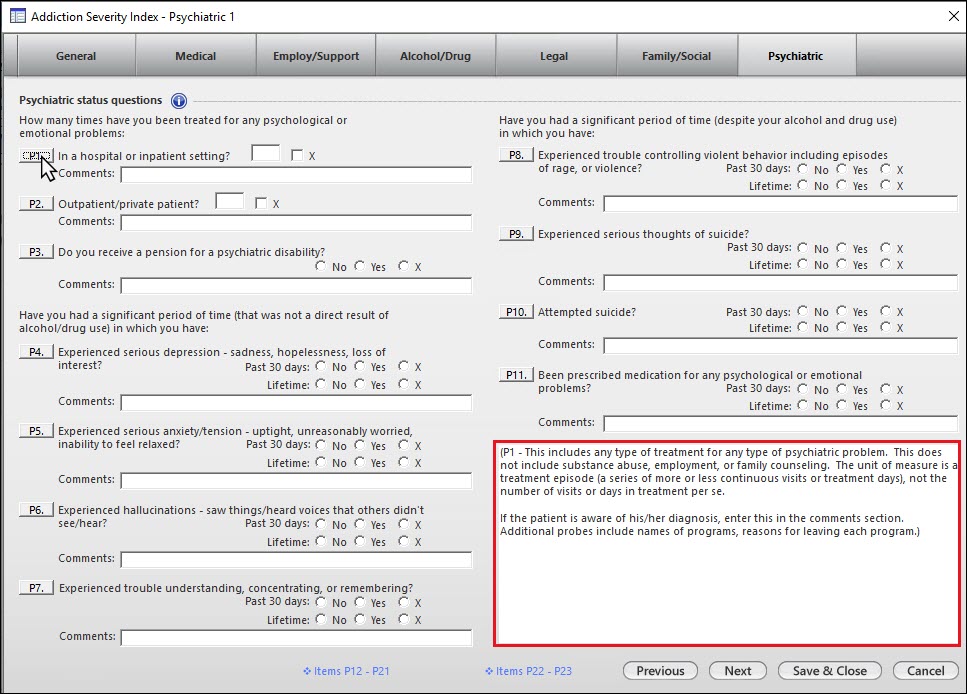This screenshot has height=694, width=967.
Task: Open the Family/Social tab
Action: tap(676, 56)
